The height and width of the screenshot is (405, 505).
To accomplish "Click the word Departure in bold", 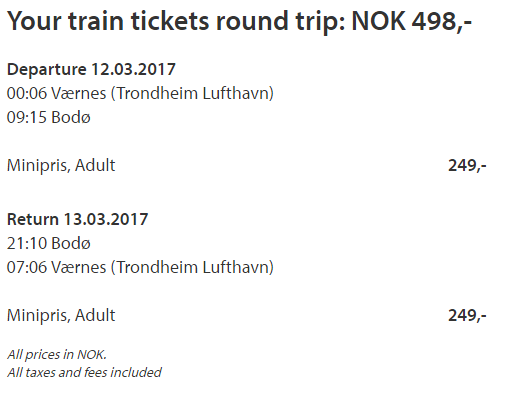I will tap(47, 70).
